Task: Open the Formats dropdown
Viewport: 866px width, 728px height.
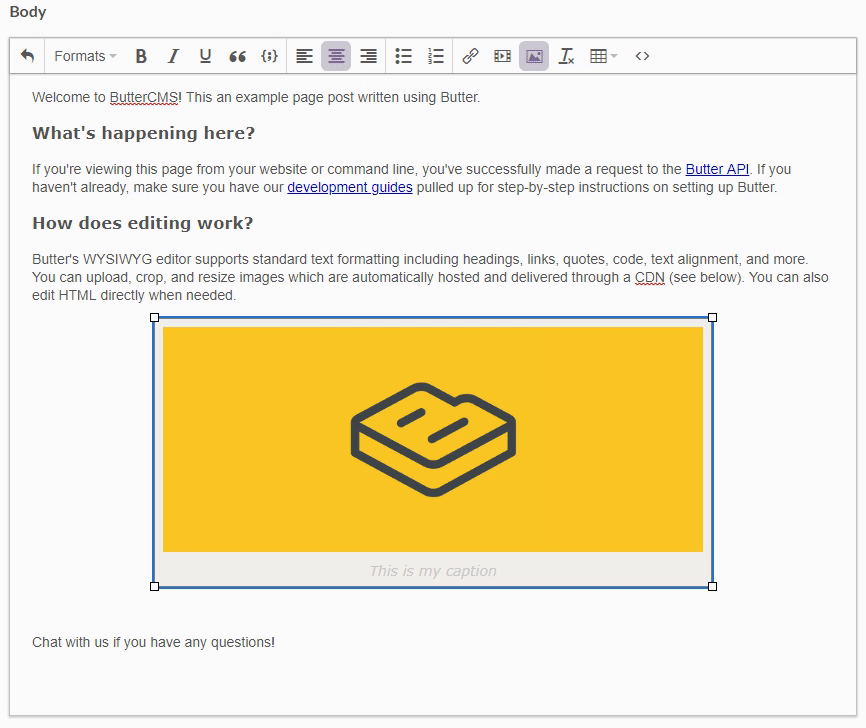Action: pyautogui.click(x=85, y=56)
